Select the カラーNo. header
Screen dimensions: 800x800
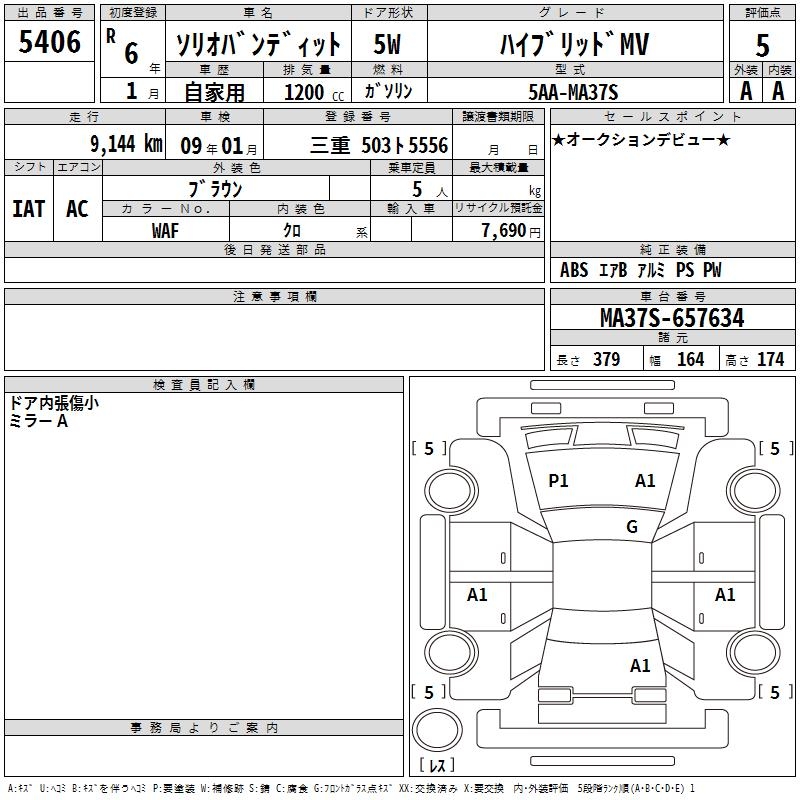(x=166, y=208)
